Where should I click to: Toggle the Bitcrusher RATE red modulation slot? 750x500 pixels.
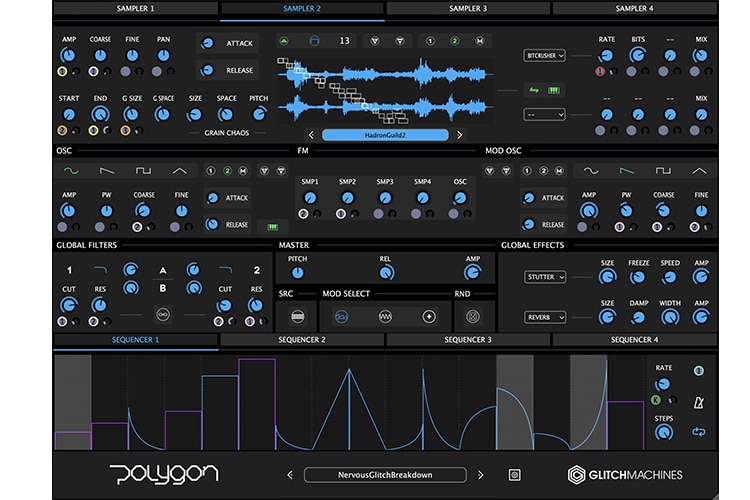[x=600, y=72]
